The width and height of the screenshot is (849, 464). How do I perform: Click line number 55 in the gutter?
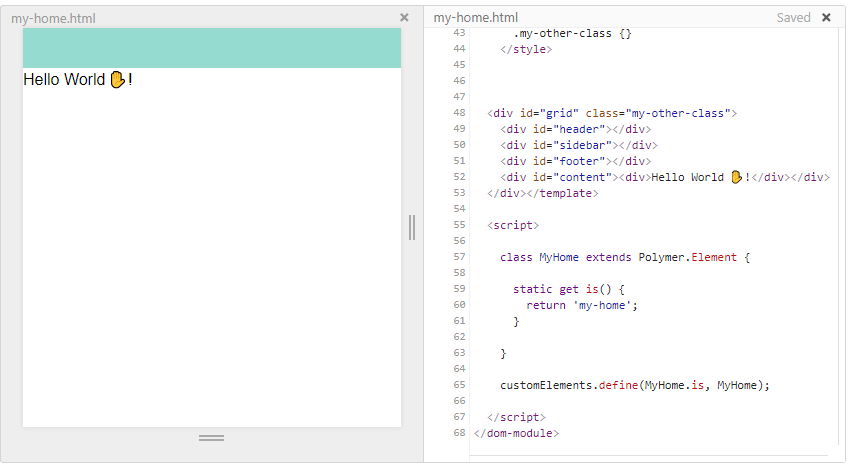click(x=459, y=225)
